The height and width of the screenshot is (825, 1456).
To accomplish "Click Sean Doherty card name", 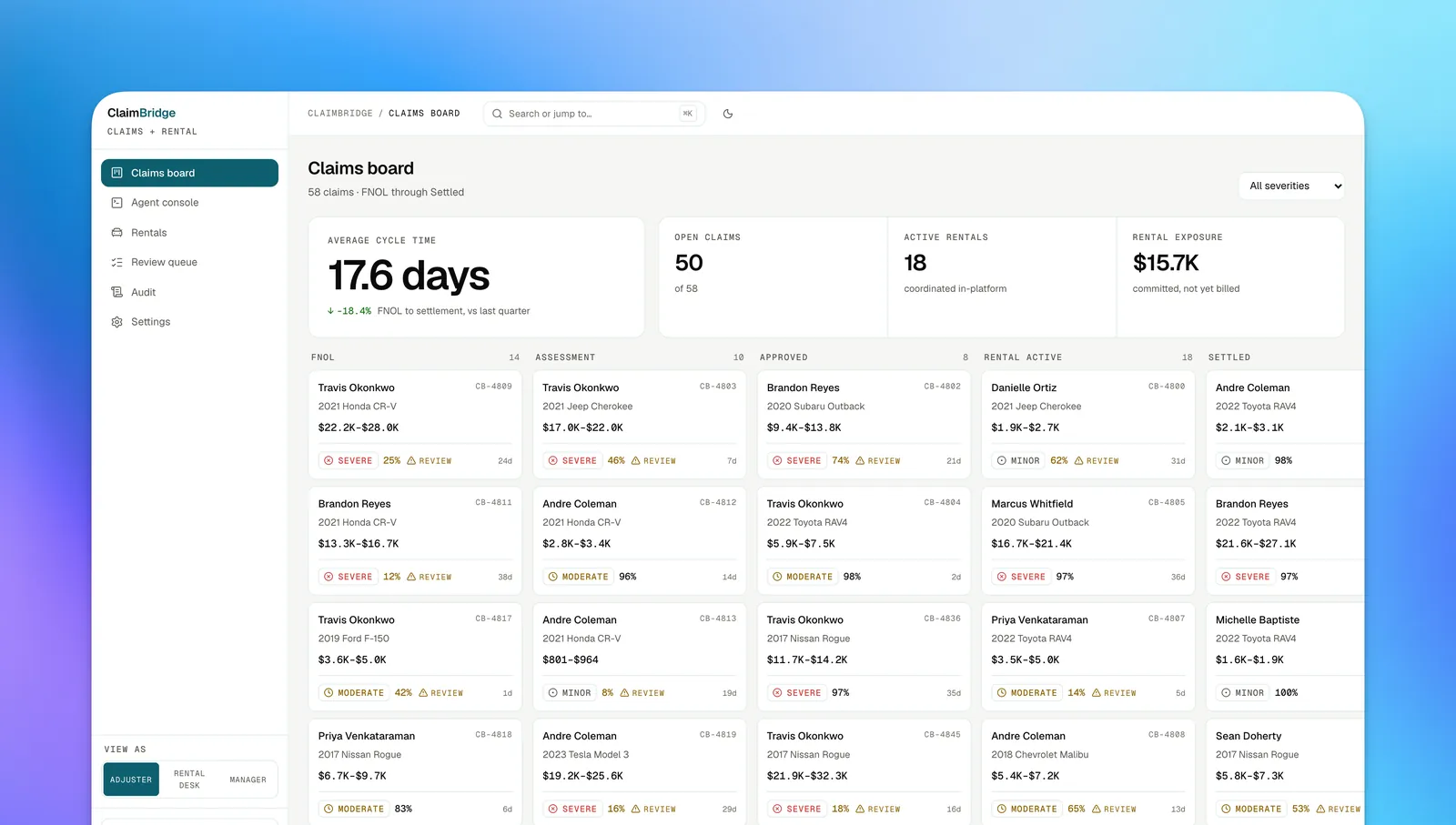I will [x=1249, y=736].
